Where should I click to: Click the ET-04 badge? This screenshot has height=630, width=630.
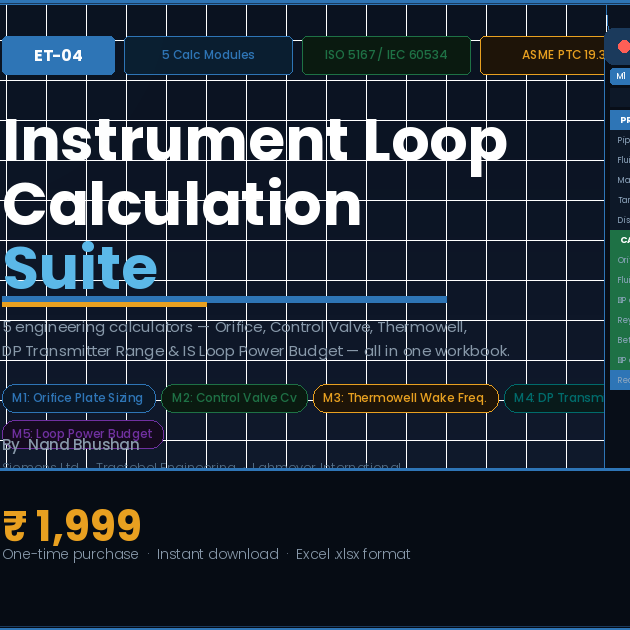click(x=58, y=55)
